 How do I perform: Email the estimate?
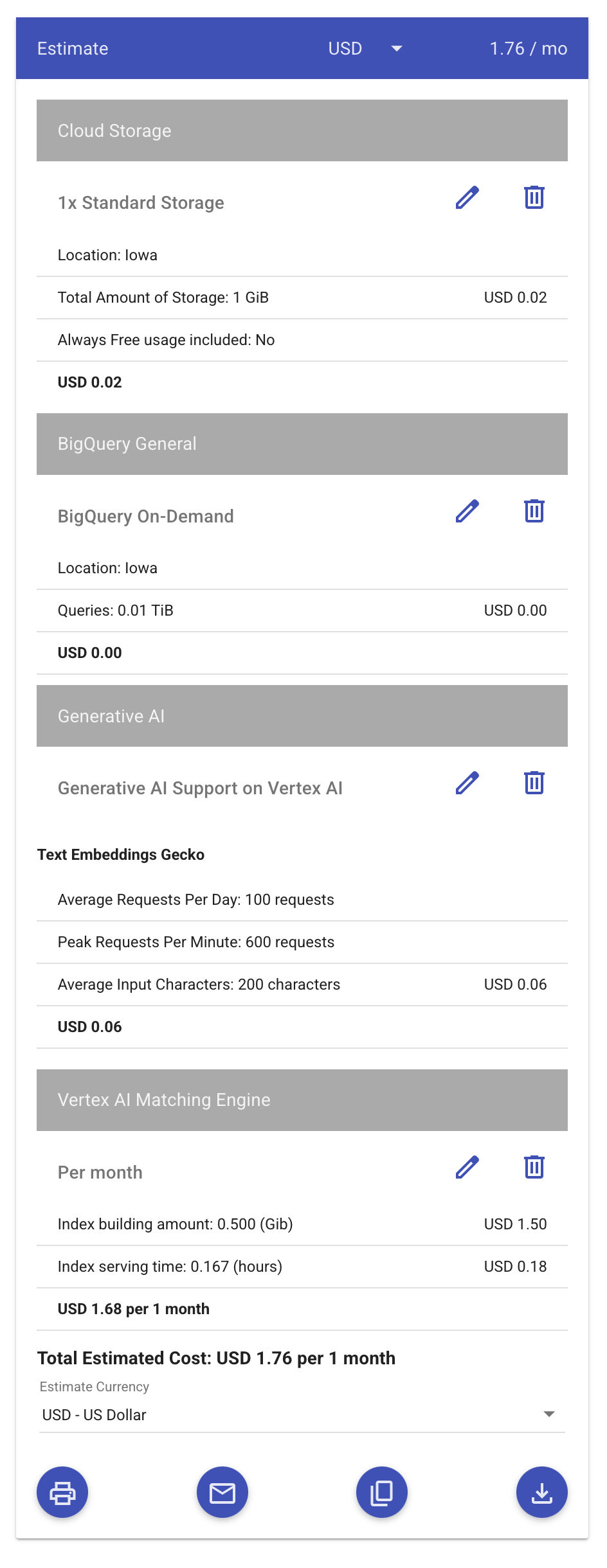click(222, 1492)
